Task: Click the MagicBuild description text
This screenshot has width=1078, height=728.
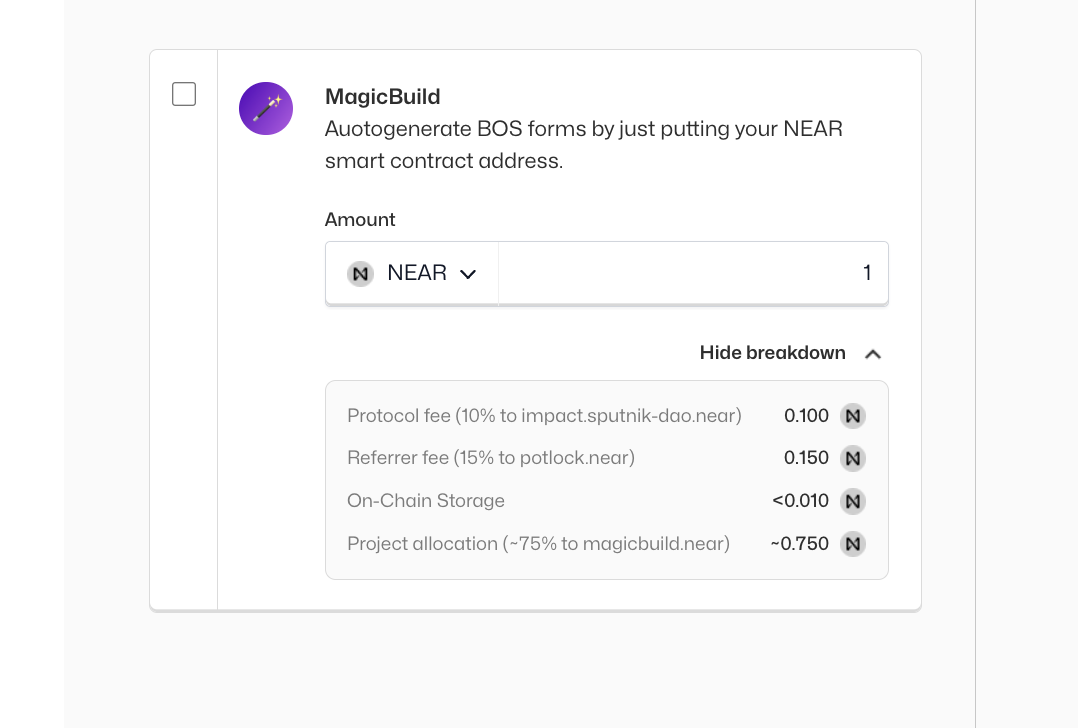Action: point(583,144)
